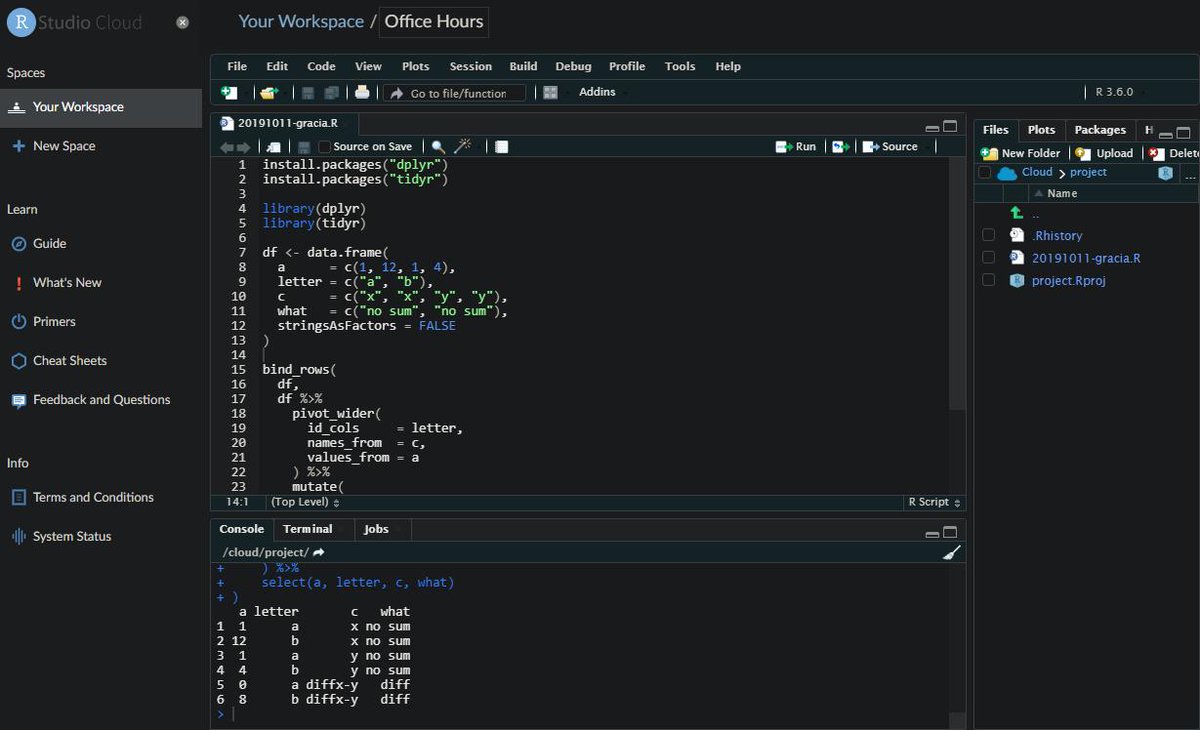
Task: Open the Guide compass icon in sidebar
Action: (x=18, y=244)
